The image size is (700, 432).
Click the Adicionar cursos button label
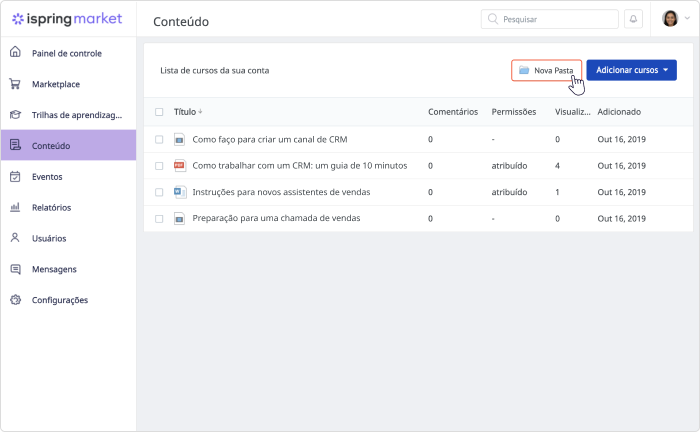(x=627, y=70)
